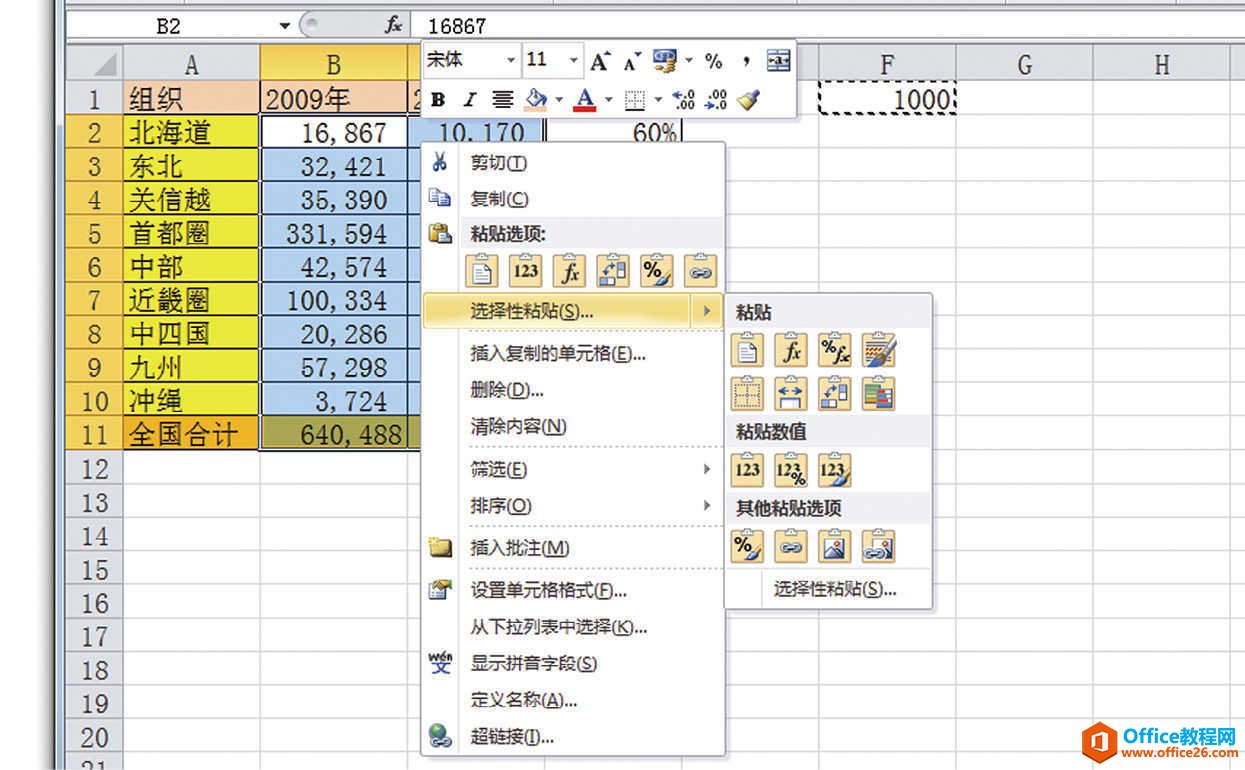1245x770 pixels.
Task: Click cell 全国合计 in column A
Action: tap(192, 435)
